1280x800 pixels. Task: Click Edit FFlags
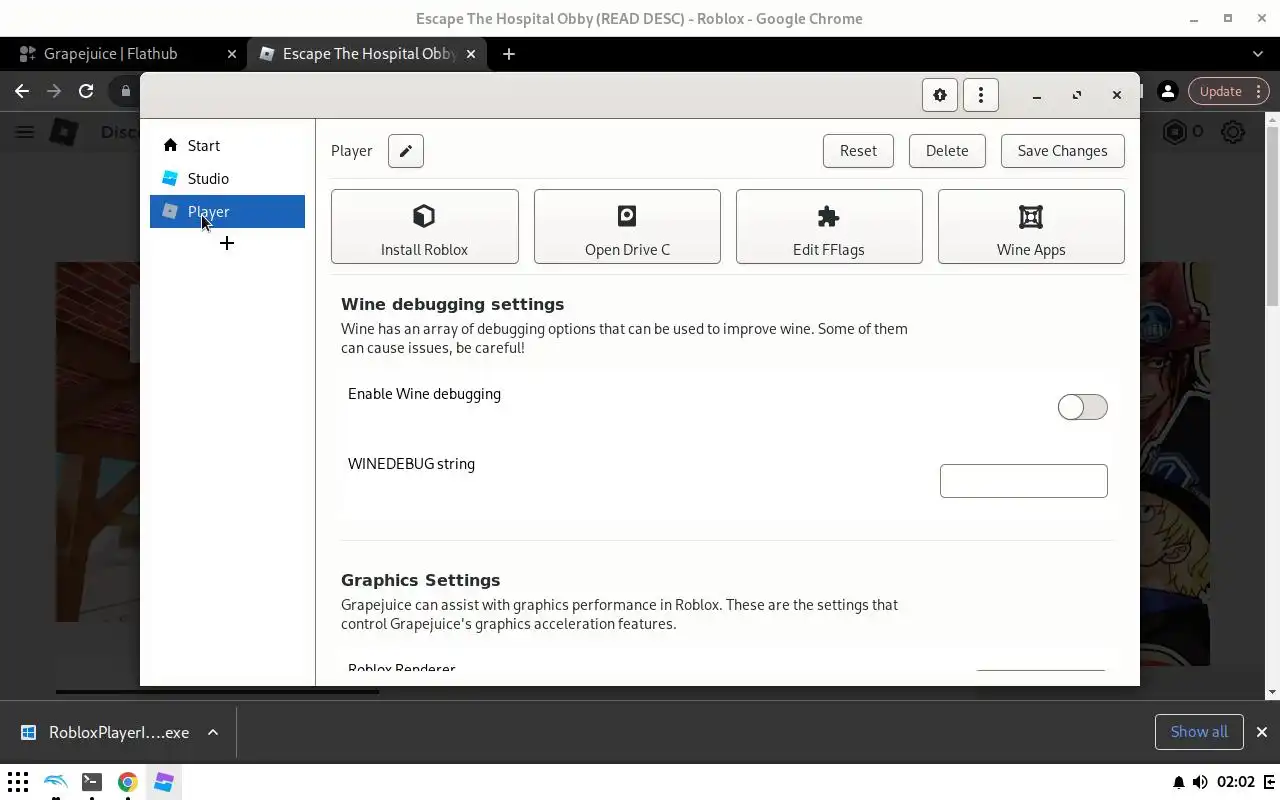tap(829, 227)
